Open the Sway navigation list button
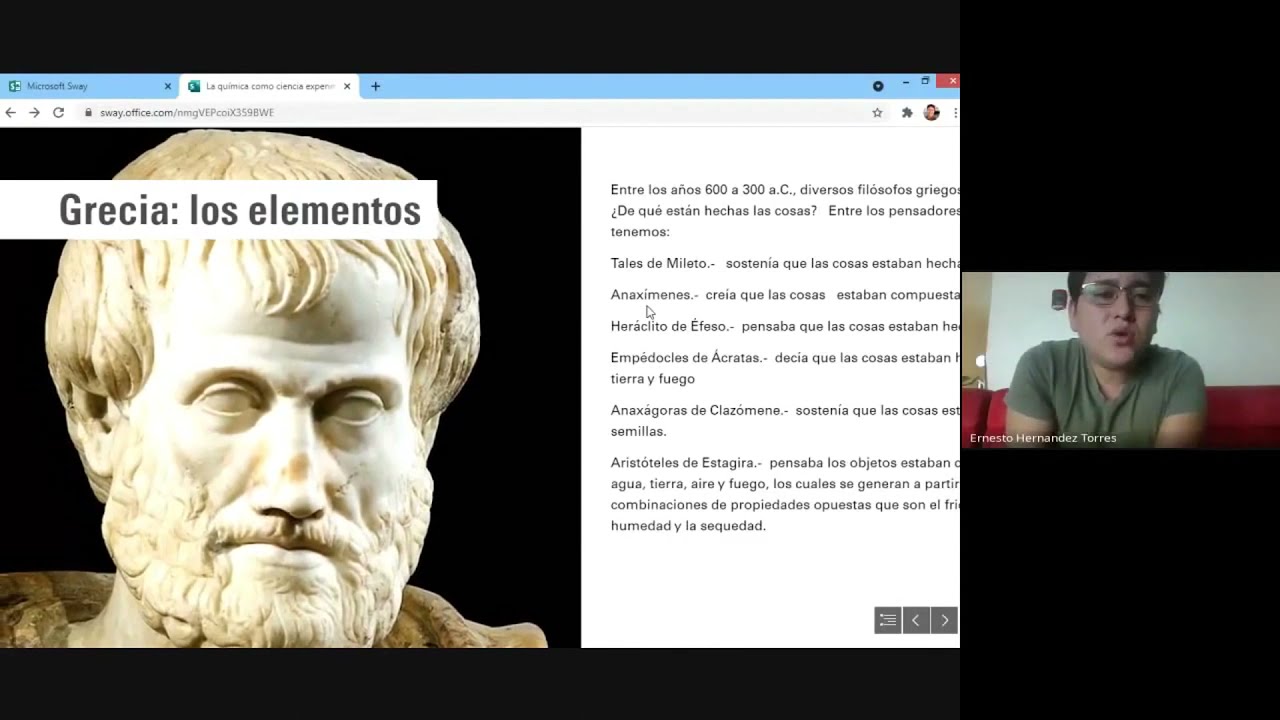The height and width of the screenshot is (720, 1280). (x=888, y=621)
